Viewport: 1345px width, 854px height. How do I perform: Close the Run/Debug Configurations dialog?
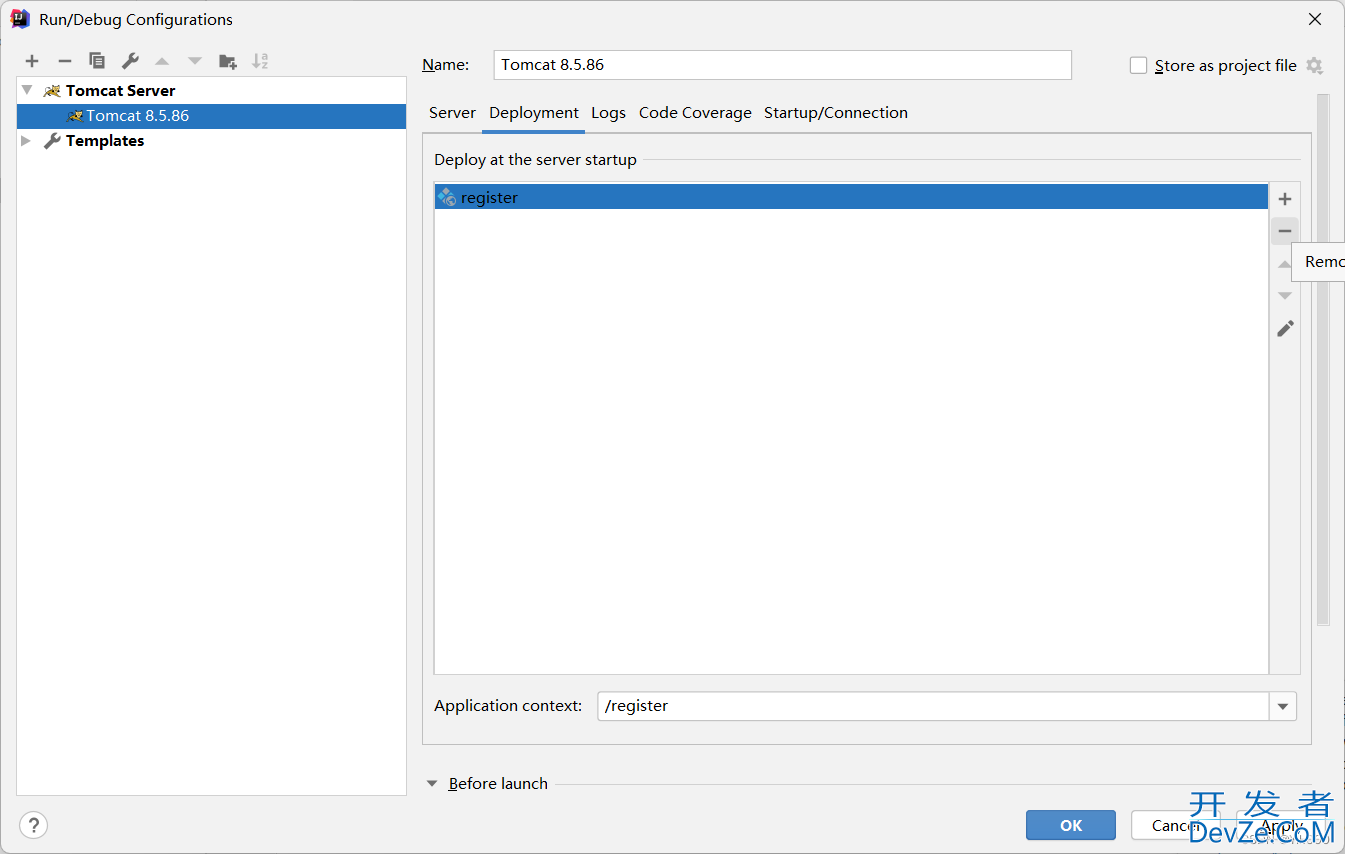point(1315,19)
